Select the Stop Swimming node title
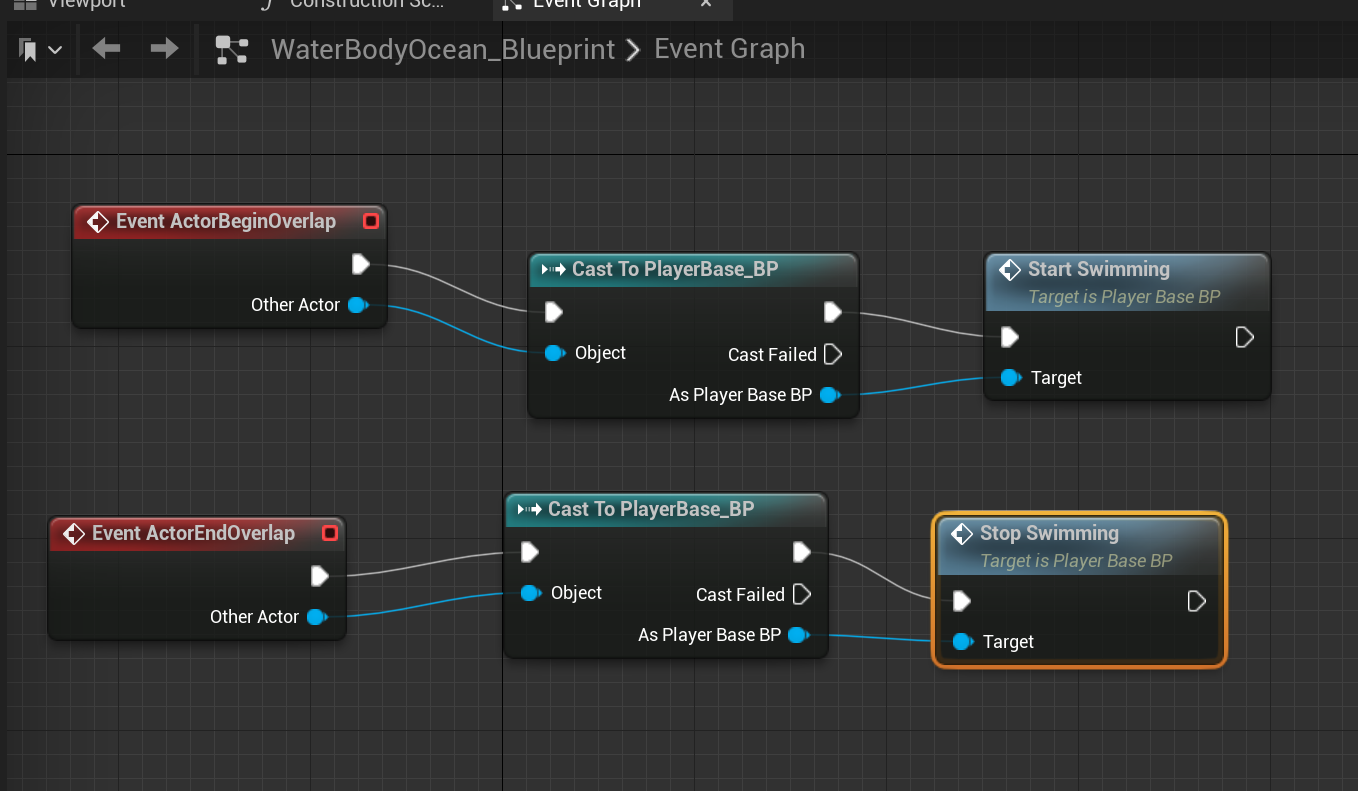 click(1048, 533)
